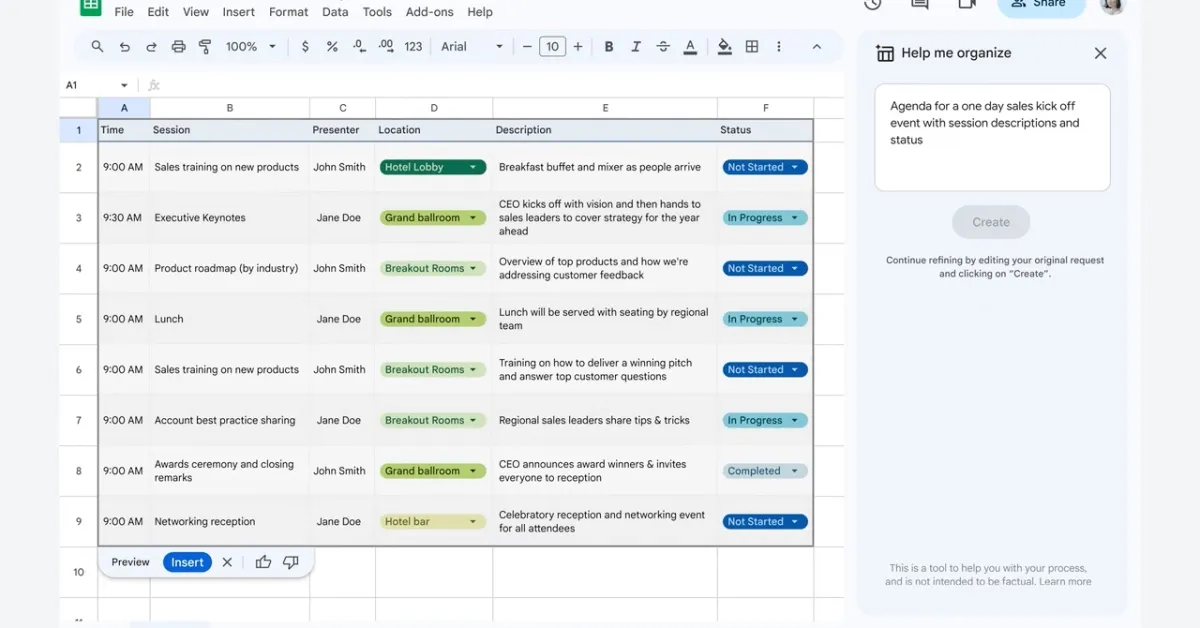Format selection as percent
This screenshot has width=1200, height=628.
point(330,46)
